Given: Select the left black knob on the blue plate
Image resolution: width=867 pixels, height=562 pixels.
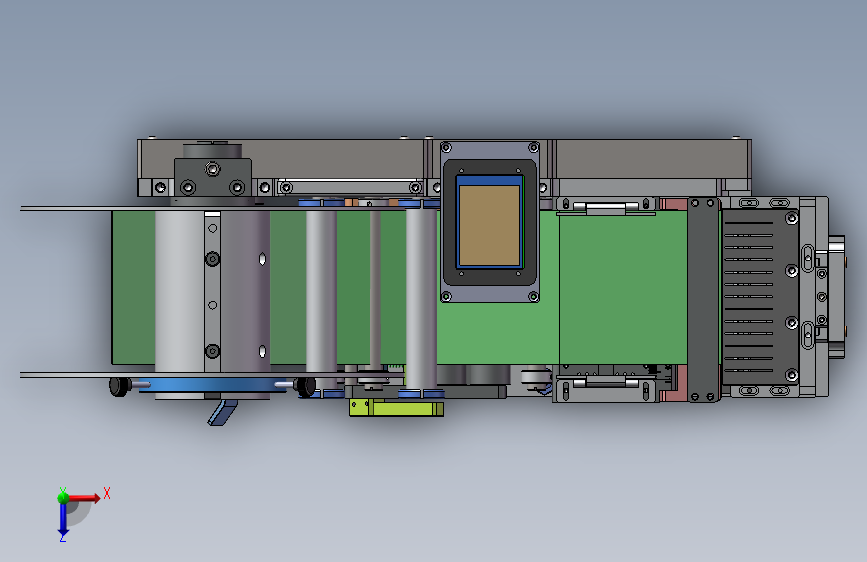Looking at the screenshot, I should pos(120,386).
